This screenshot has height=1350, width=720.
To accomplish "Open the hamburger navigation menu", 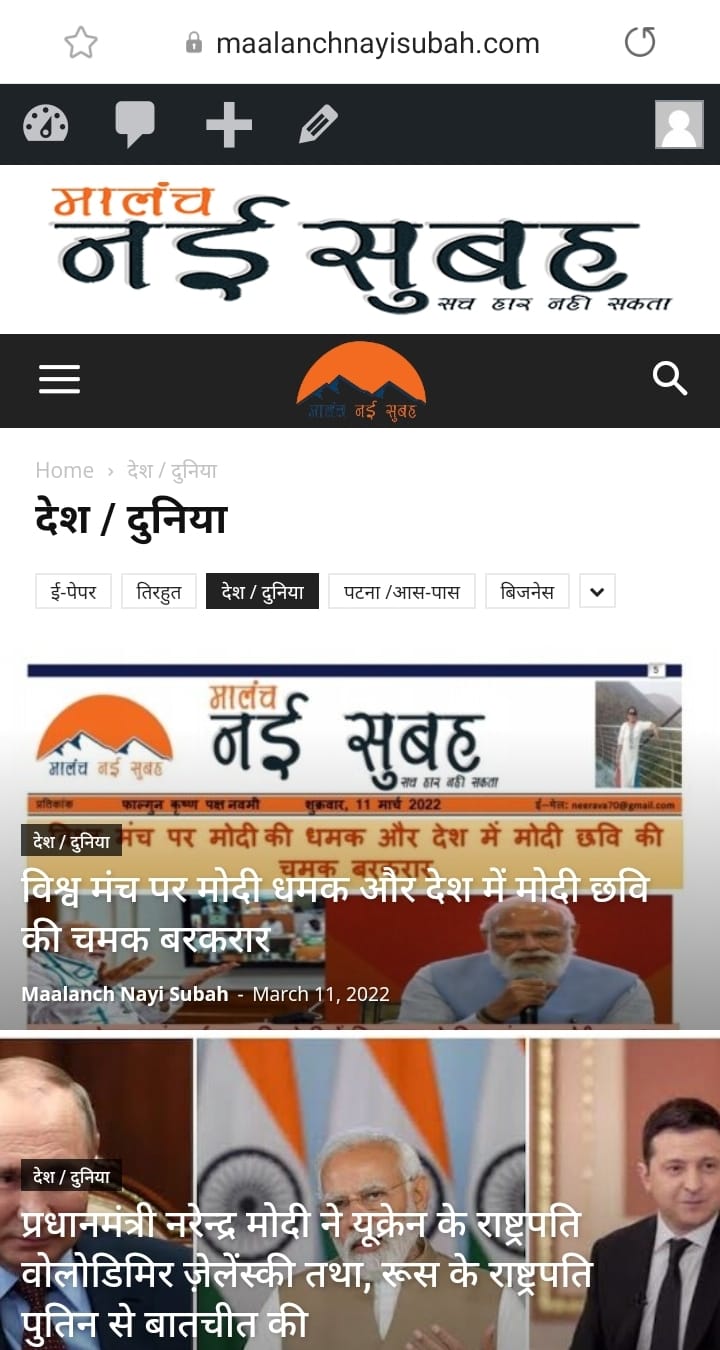I will [x=59, y=379].
